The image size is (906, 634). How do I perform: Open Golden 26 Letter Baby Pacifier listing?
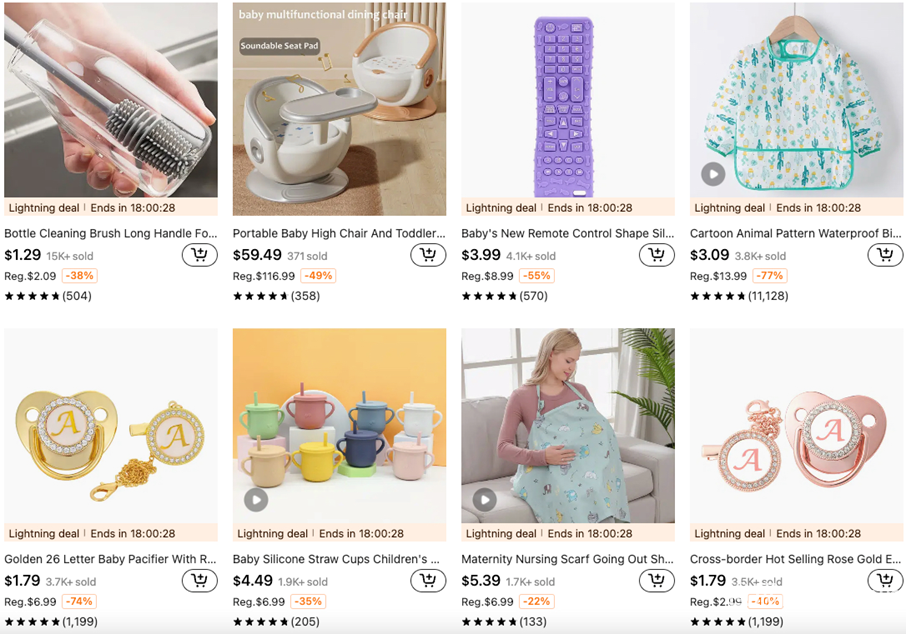110,559
